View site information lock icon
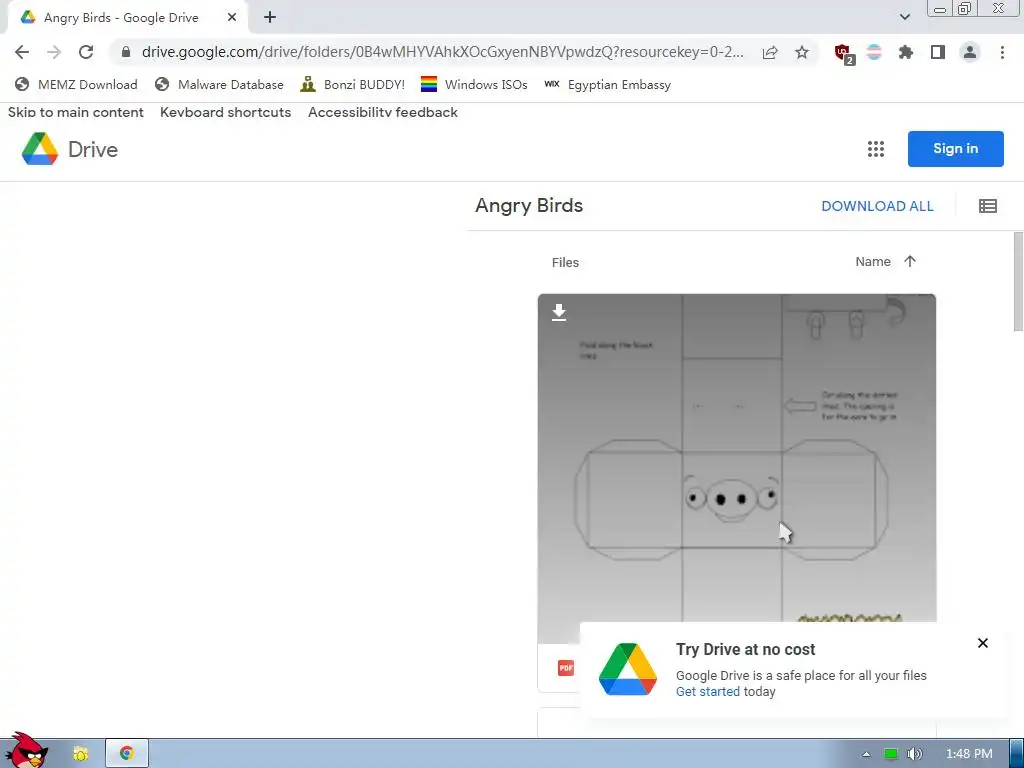1024x768 pixels. click(x=126, y=52)
